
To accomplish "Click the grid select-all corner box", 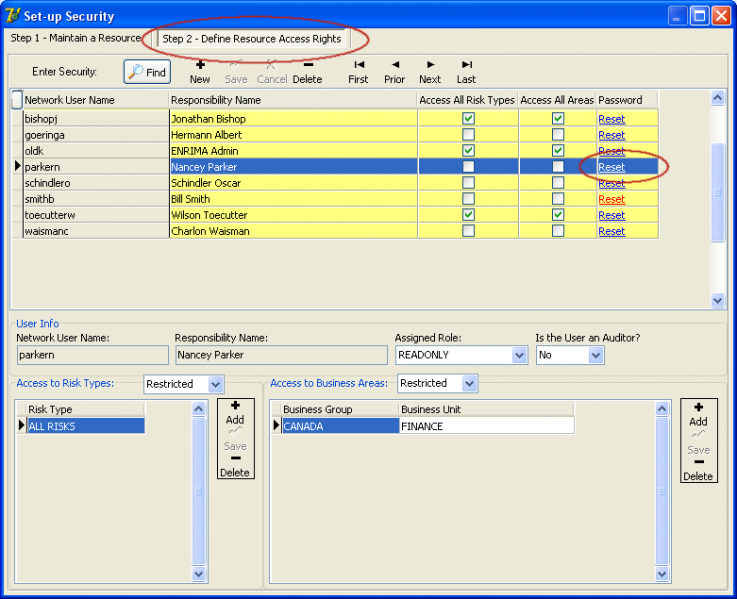I will pos(17,100).
